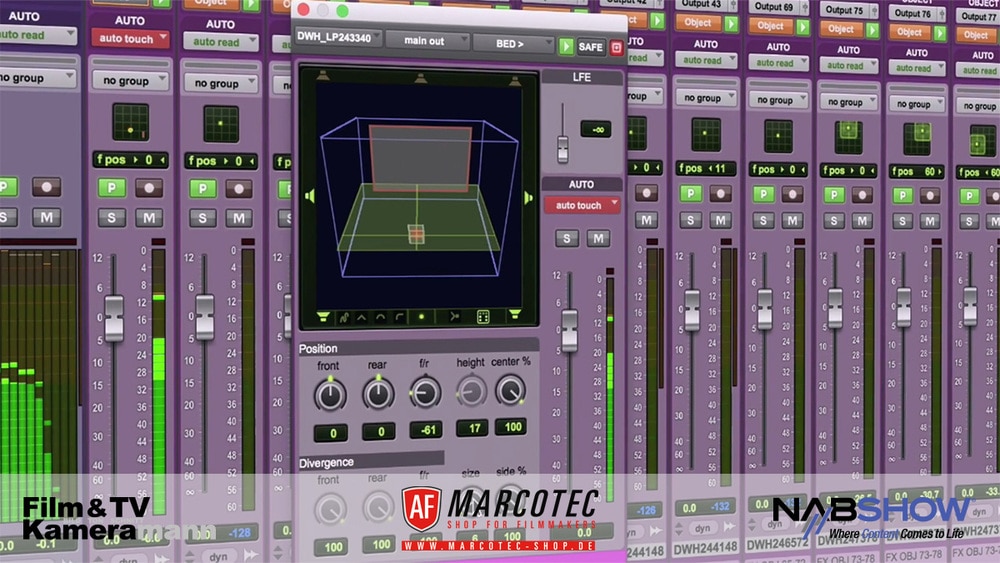
Task: Open the panner thumbnail on the Output 76 track
Action: [x=917, y=140]
